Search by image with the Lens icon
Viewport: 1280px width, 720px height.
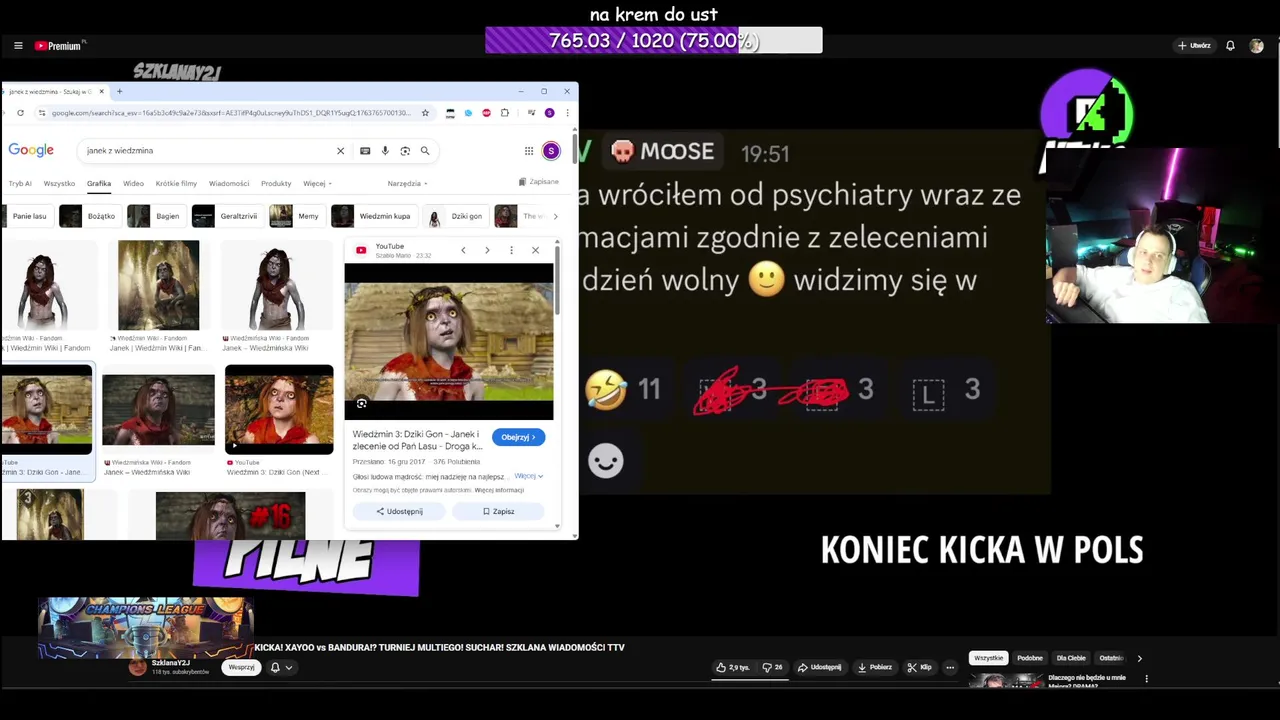[405, 151]
